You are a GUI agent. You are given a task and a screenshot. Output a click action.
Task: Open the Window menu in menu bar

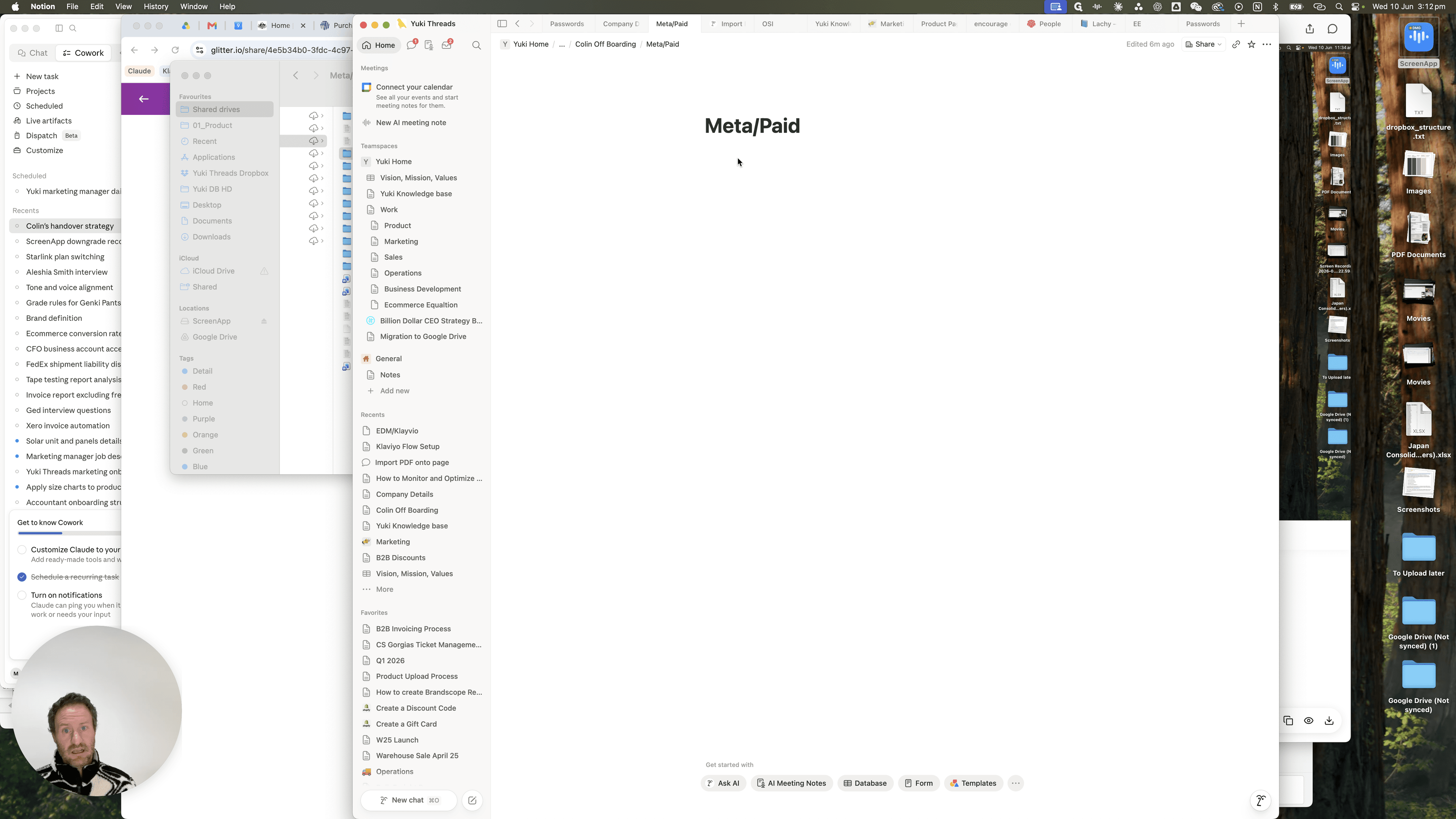pos(193,7)
